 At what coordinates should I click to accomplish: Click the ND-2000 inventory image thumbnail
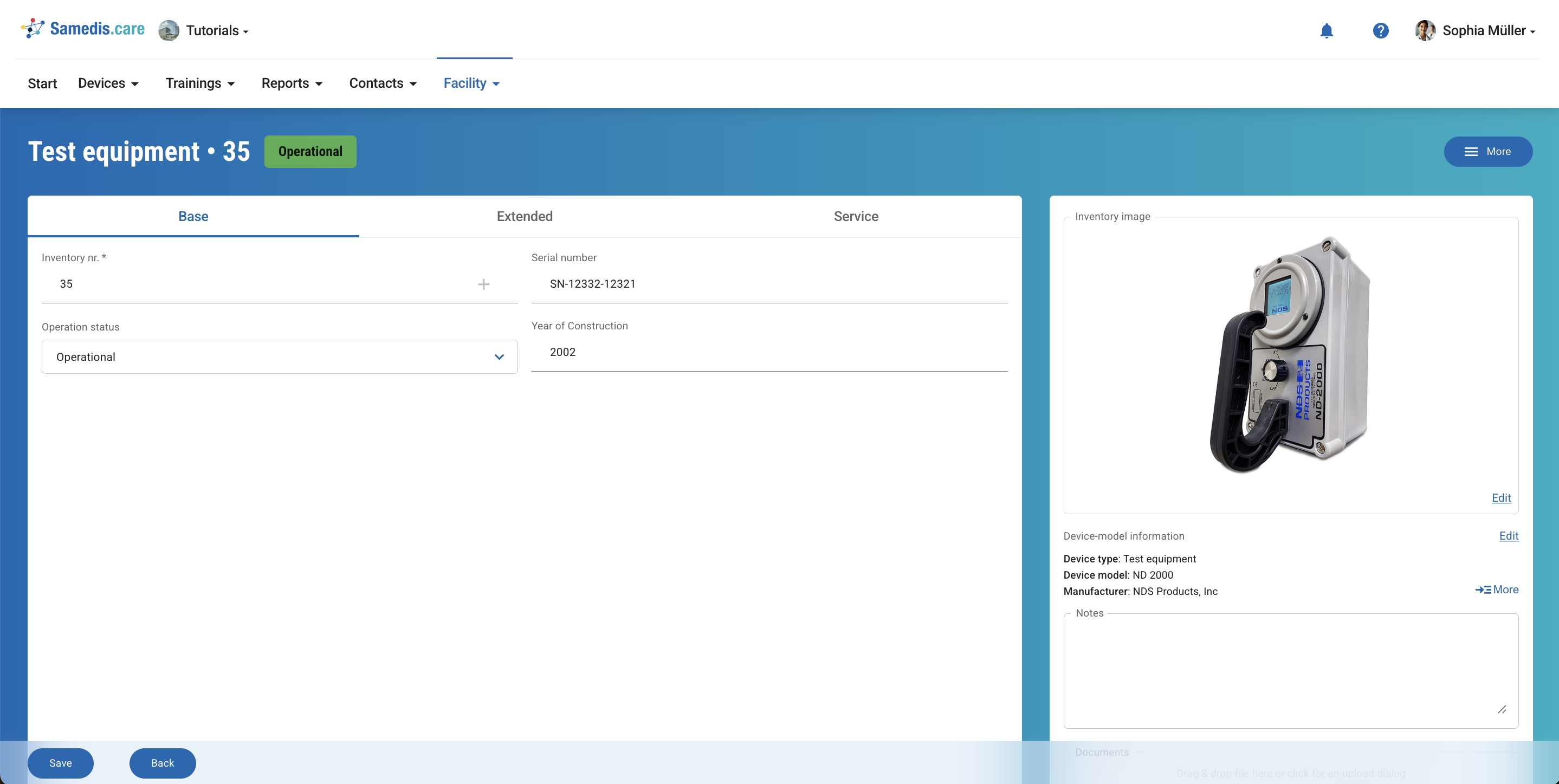click(1290, 354)
